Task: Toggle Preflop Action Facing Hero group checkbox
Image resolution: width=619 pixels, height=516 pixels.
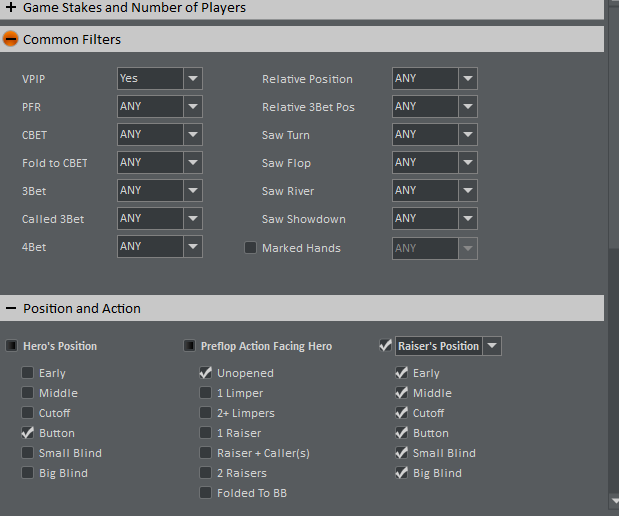Action: coord(189,346)
